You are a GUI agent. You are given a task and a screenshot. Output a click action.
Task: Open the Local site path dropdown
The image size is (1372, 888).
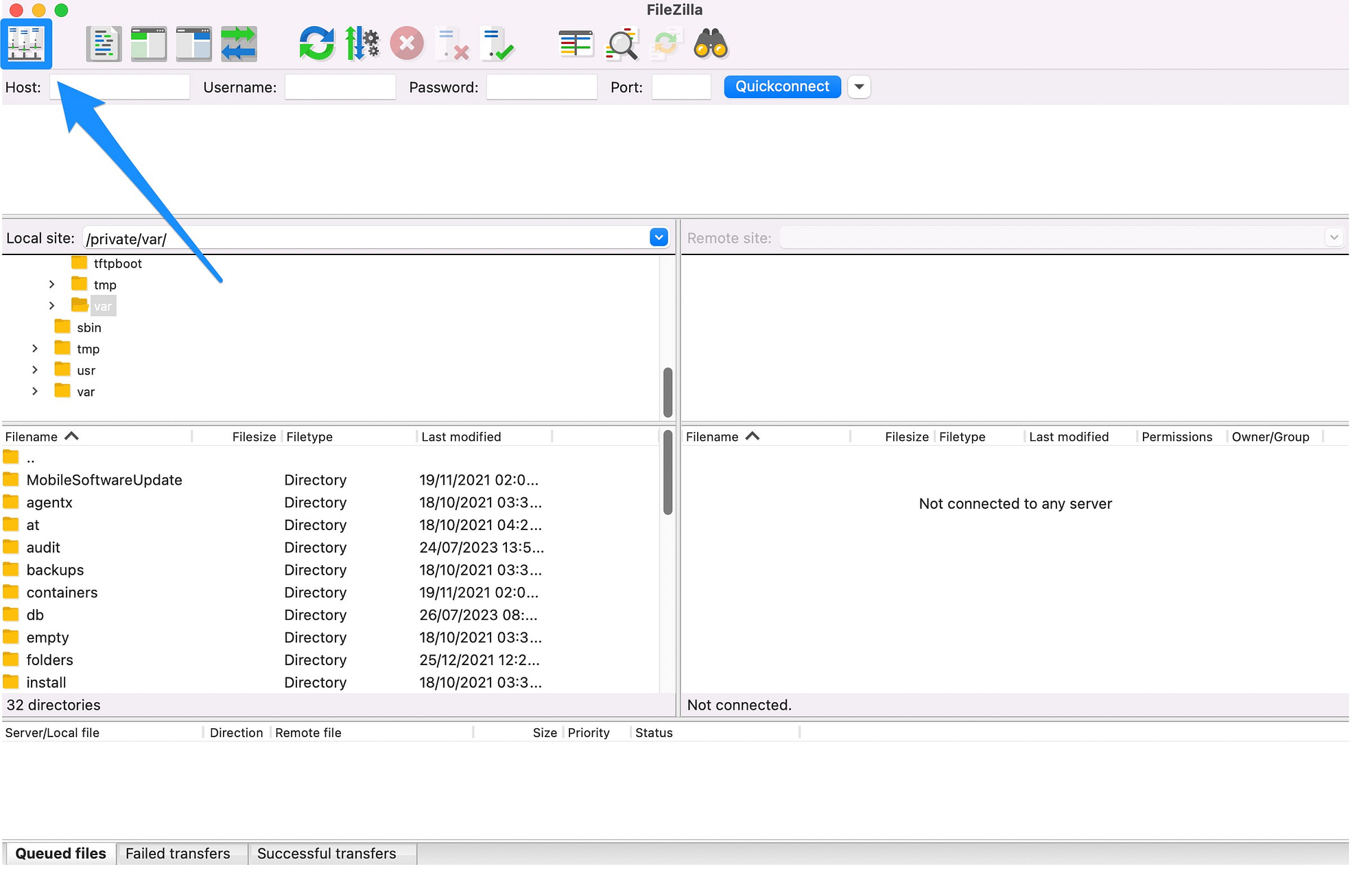click(x=659, y=237)
